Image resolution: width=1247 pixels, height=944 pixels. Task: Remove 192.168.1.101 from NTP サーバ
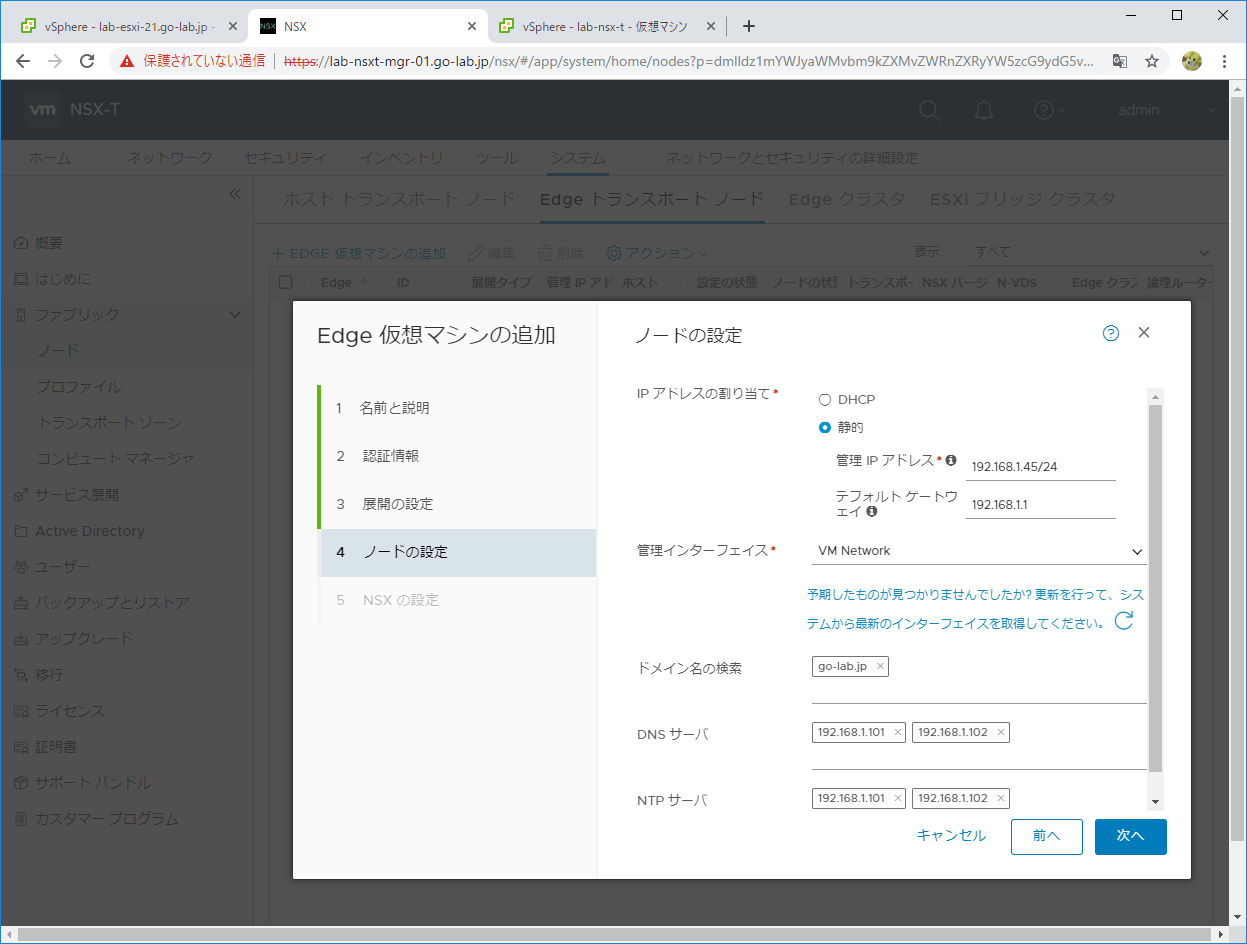(x=898, y=798)
